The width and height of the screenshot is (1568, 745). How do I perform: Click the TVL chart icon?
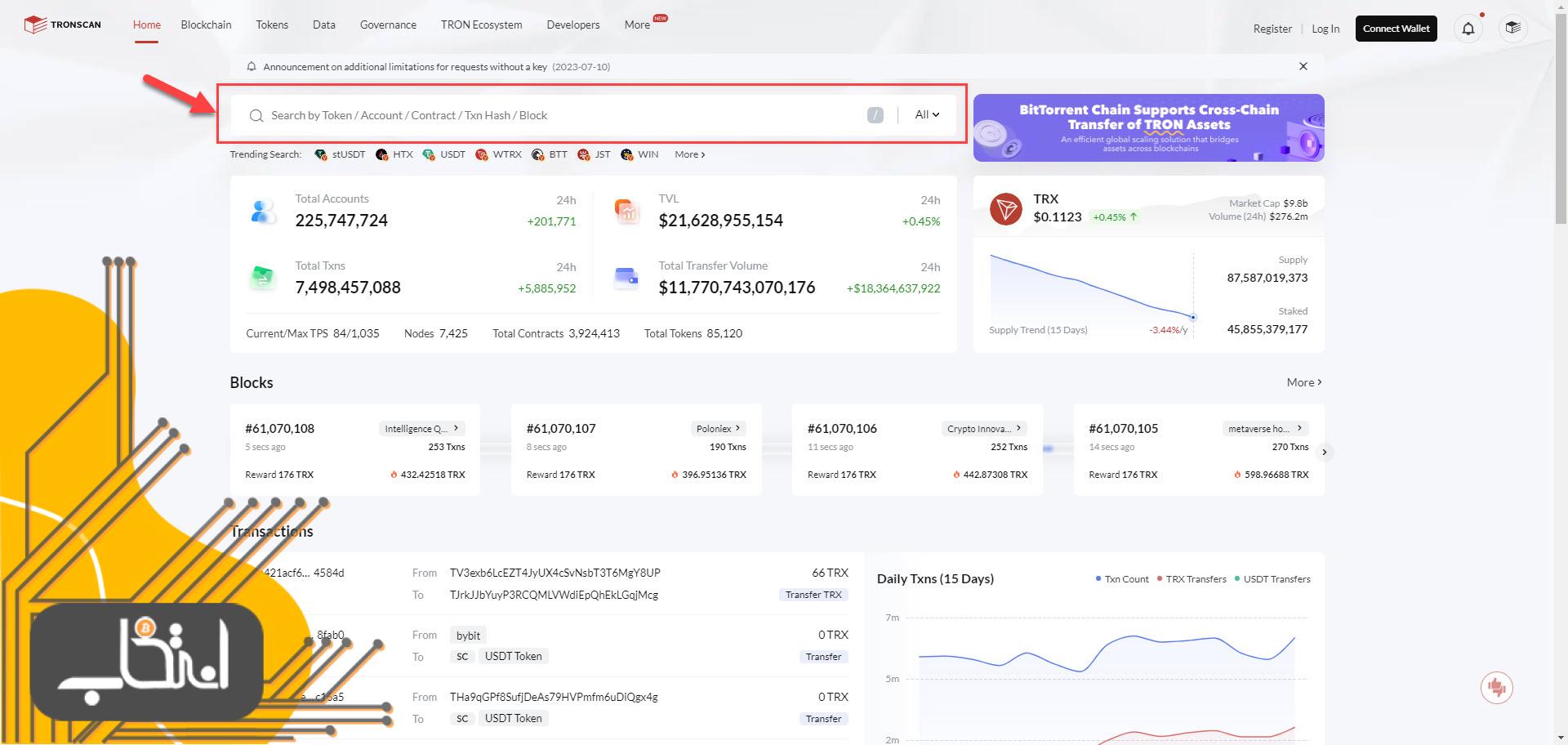pos(626,212)
